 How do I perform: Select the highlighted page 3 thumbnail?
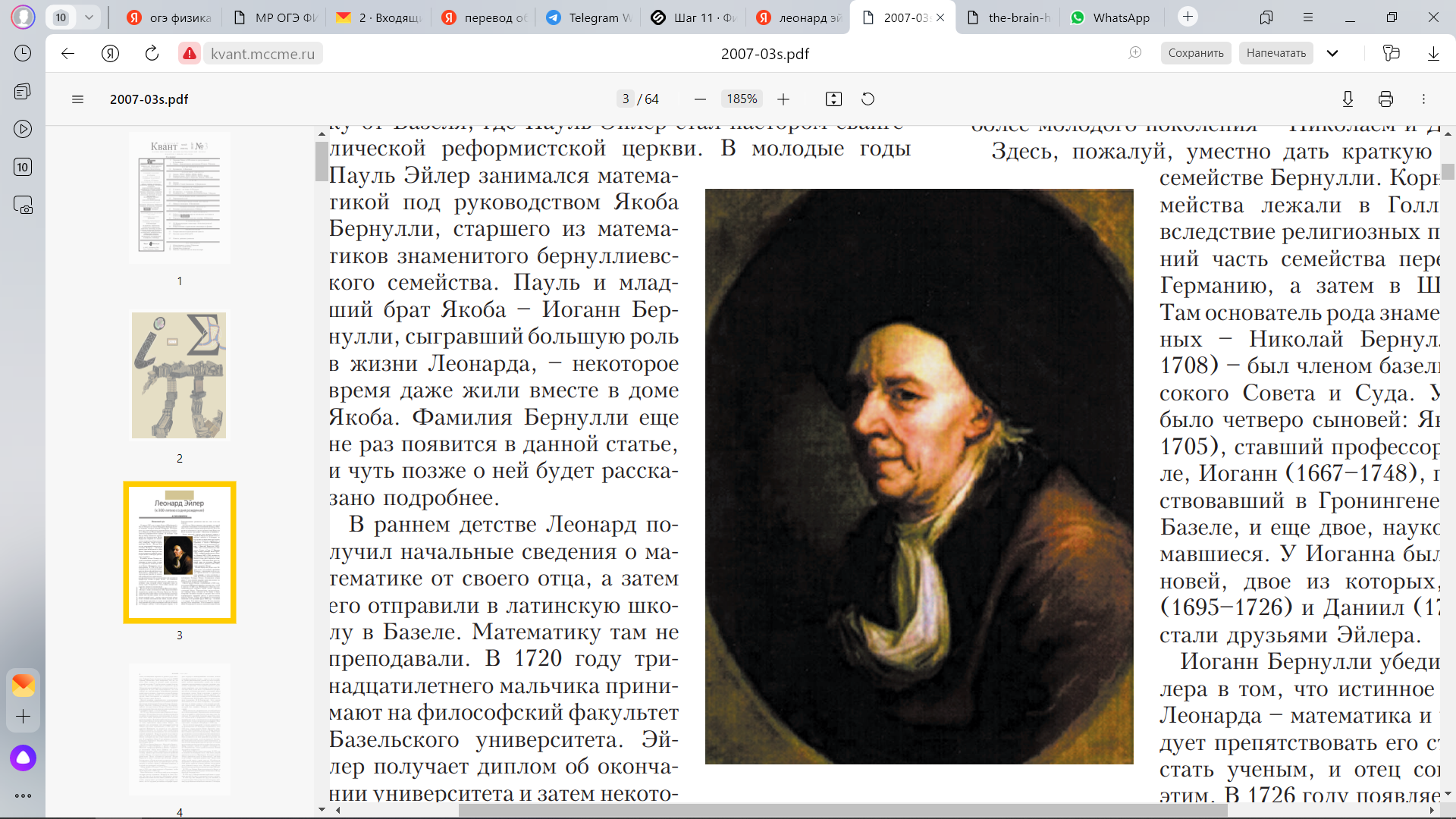(x=180, y=552)
